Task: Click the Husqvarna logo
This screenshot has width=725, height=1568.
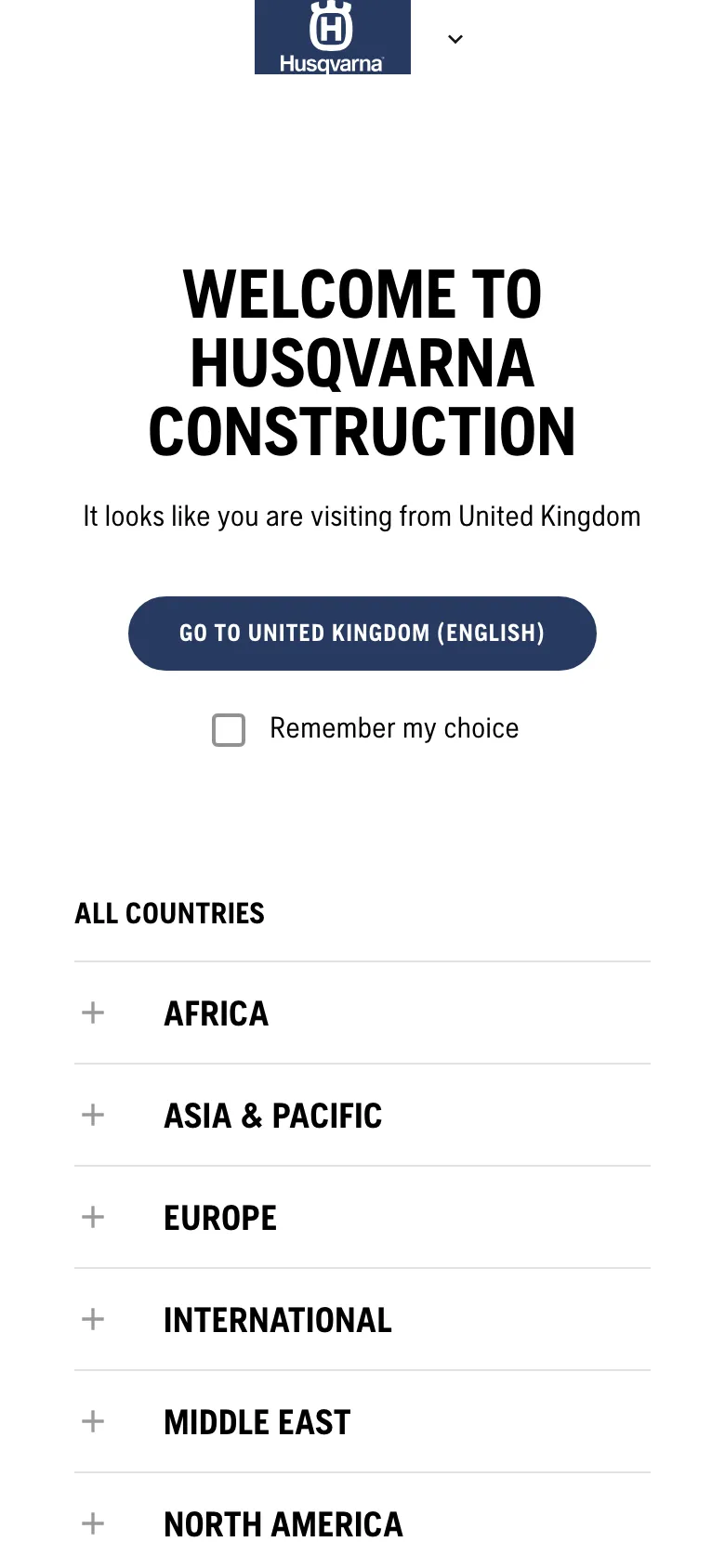Action: click(332, 37)
